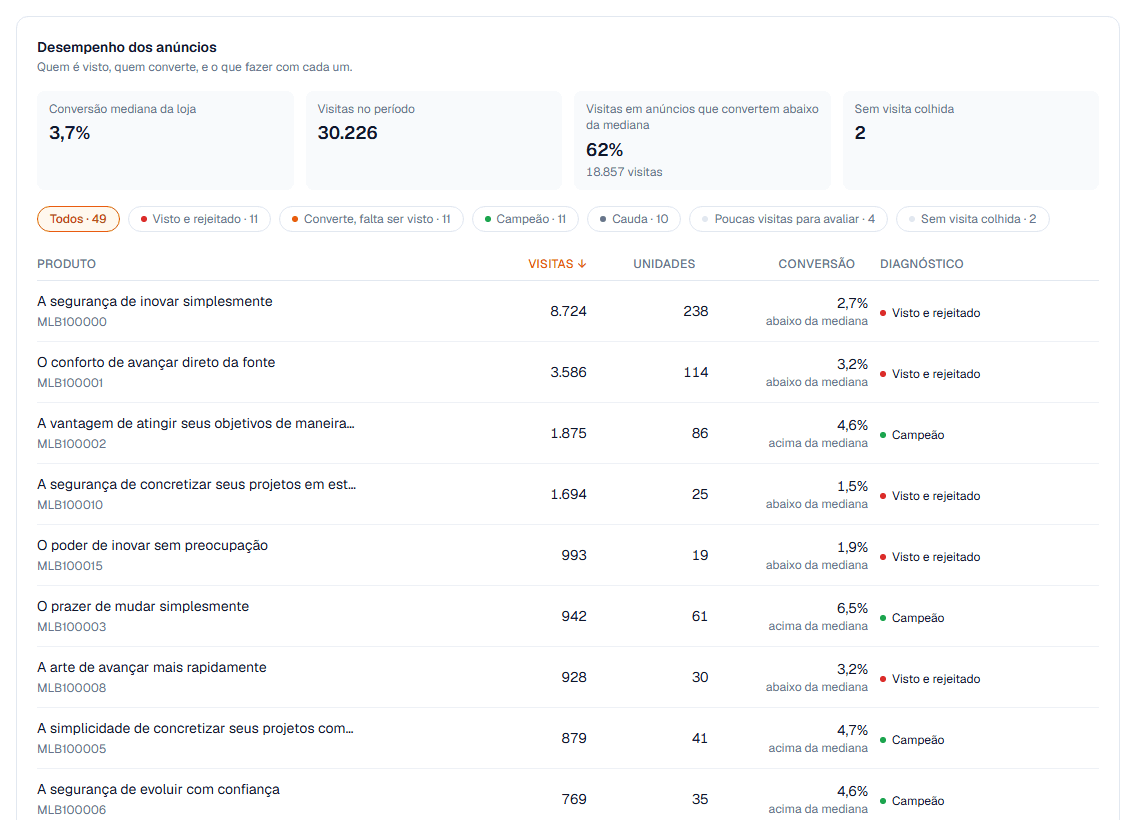Click the visits value 8.724
Image resolution: width=1136 pixels, height=820 pixels.
pyautogui.click(x=568, y=311)
